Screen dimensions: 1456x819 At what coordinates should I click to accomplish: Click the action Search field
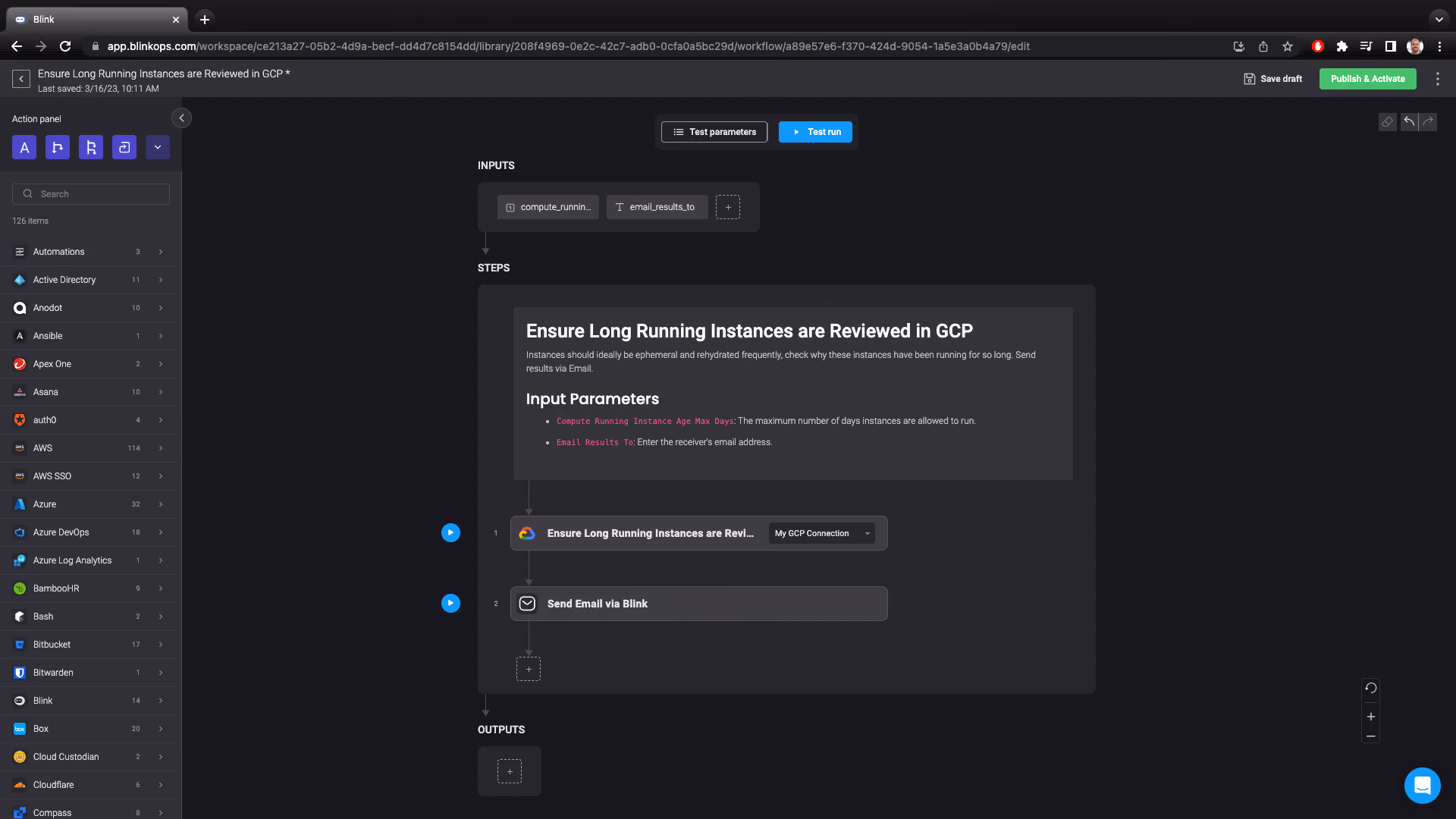point(91,194)
